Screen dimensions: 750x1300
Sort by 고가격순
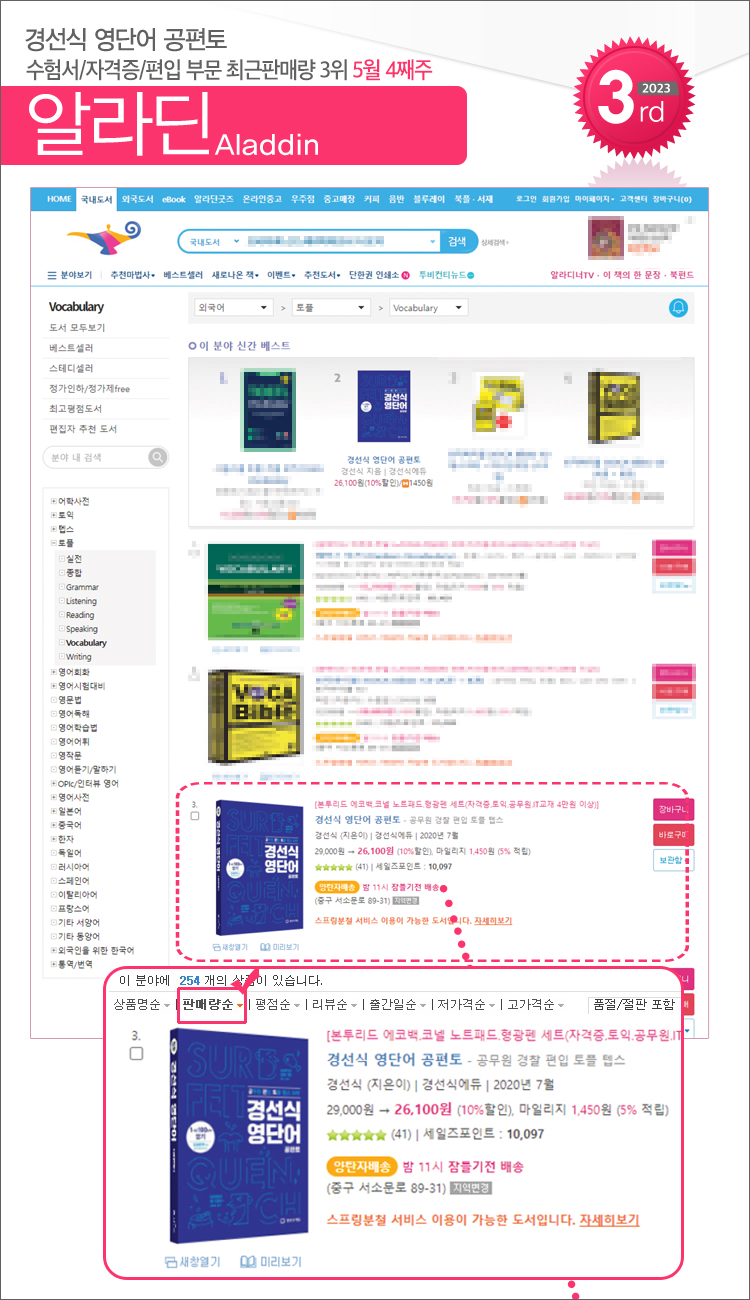point(537,1005)
